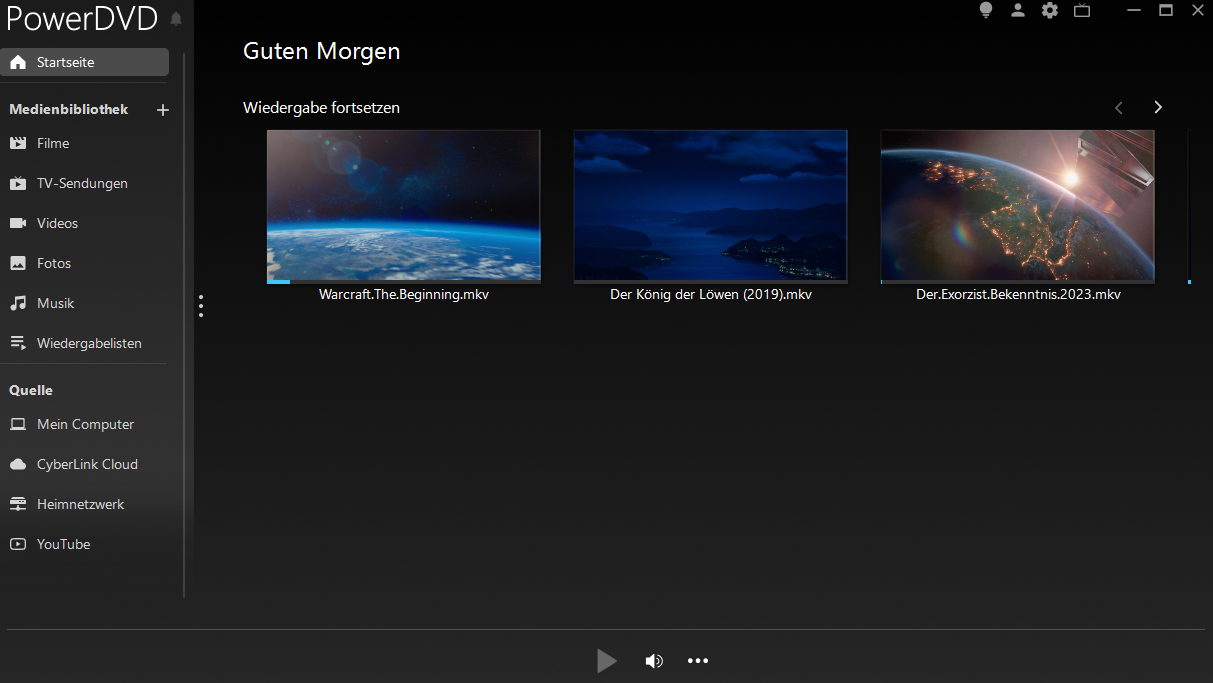Resume Der.Exorzist.Bekenntnis.2023.mkv thumbnail
This screenshot has height=683, width=1213.
1018,205
